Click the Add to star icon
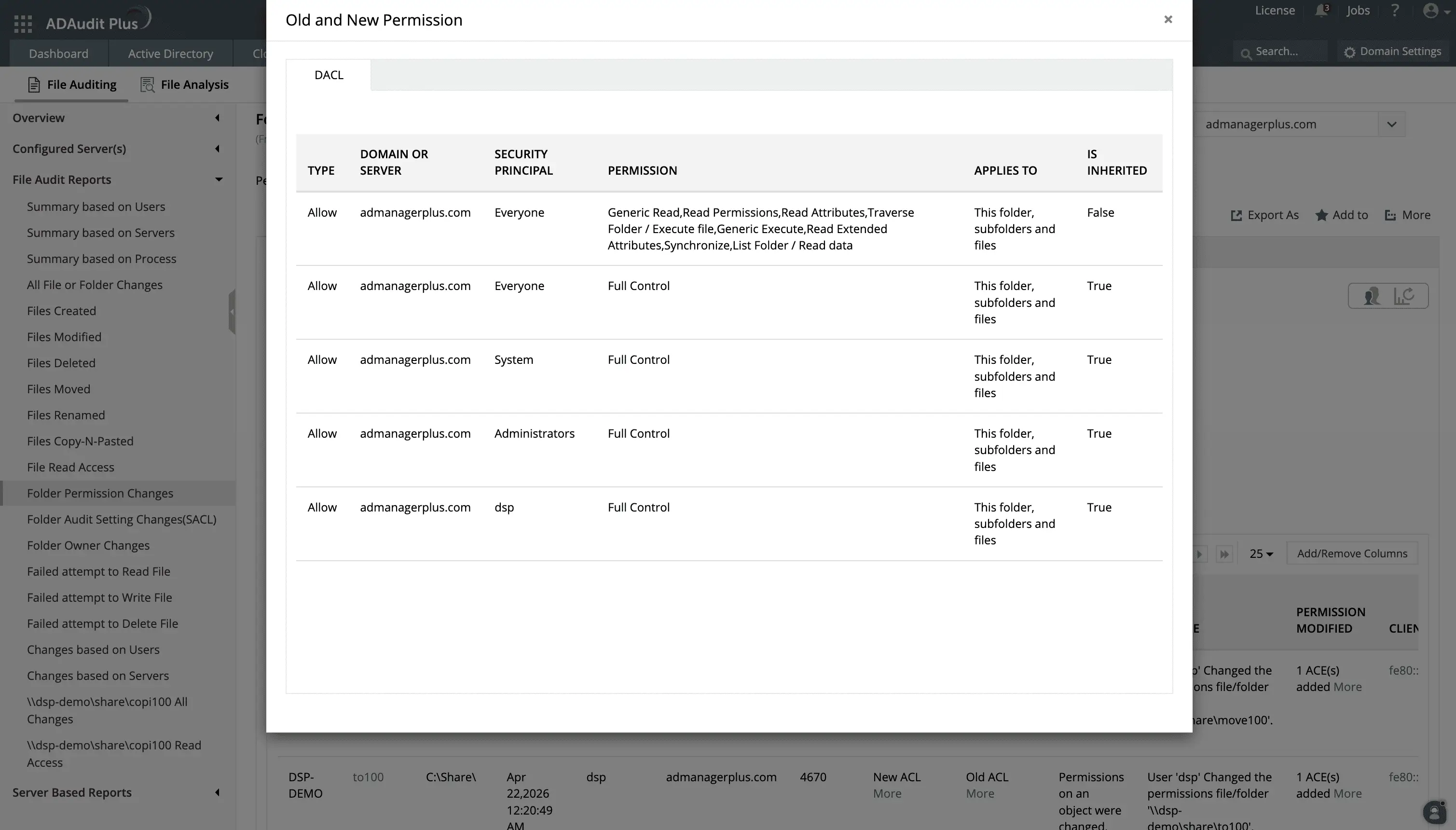 1321,215
